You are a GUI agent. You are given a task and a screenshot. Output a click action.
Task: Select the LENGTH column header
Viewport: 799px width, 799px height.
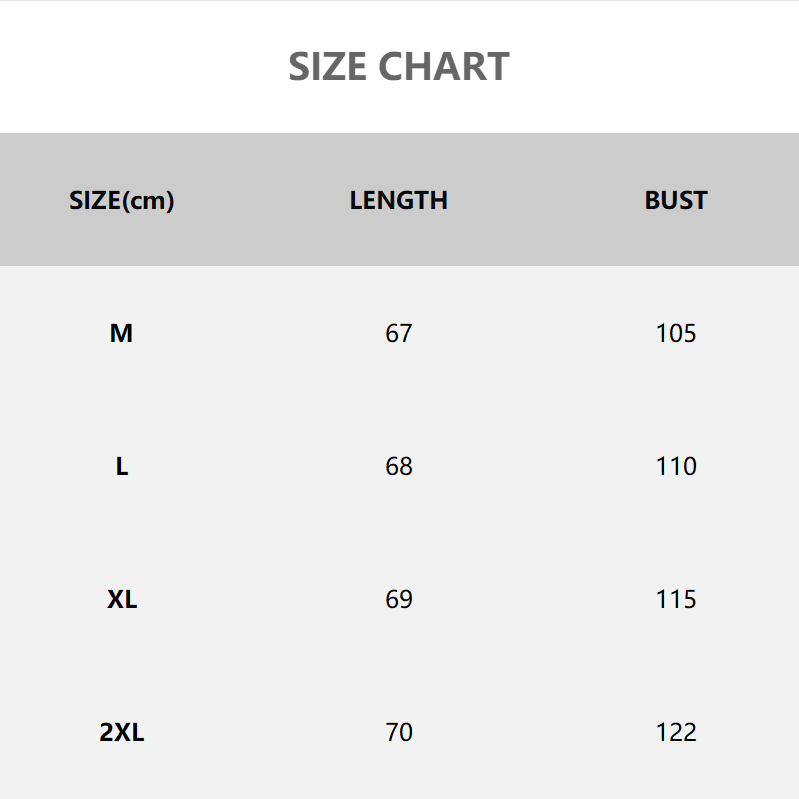click(x=398, y=201)
